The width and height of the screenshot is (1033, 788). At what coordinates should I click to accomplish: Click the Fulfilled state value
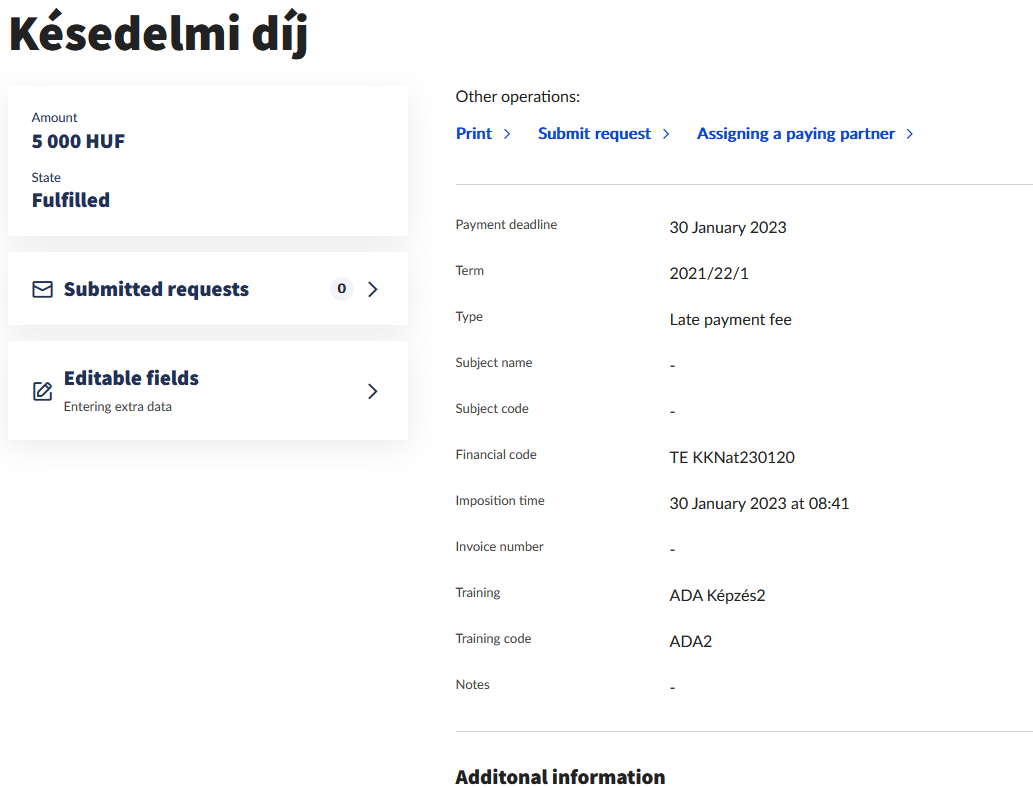pyautogui.click(x=71, y=200)
